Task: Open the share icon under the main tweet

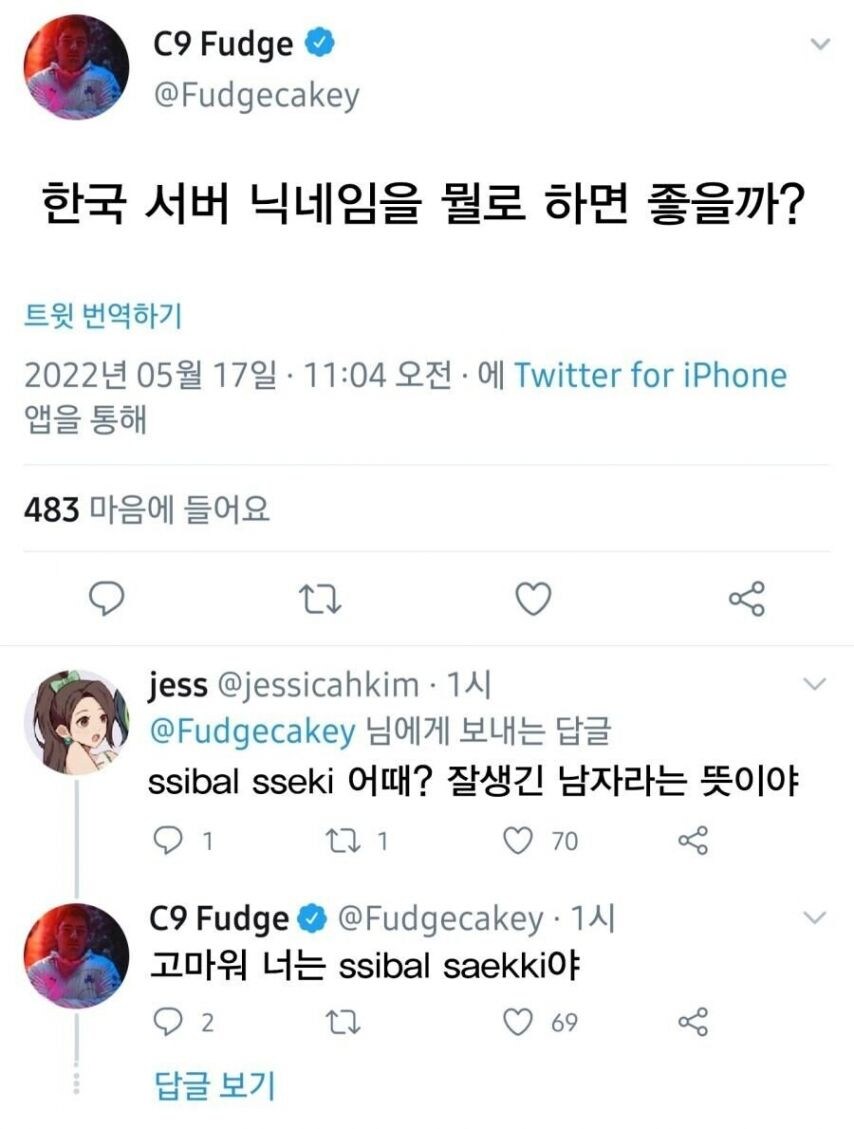Action: coord(744,598)
